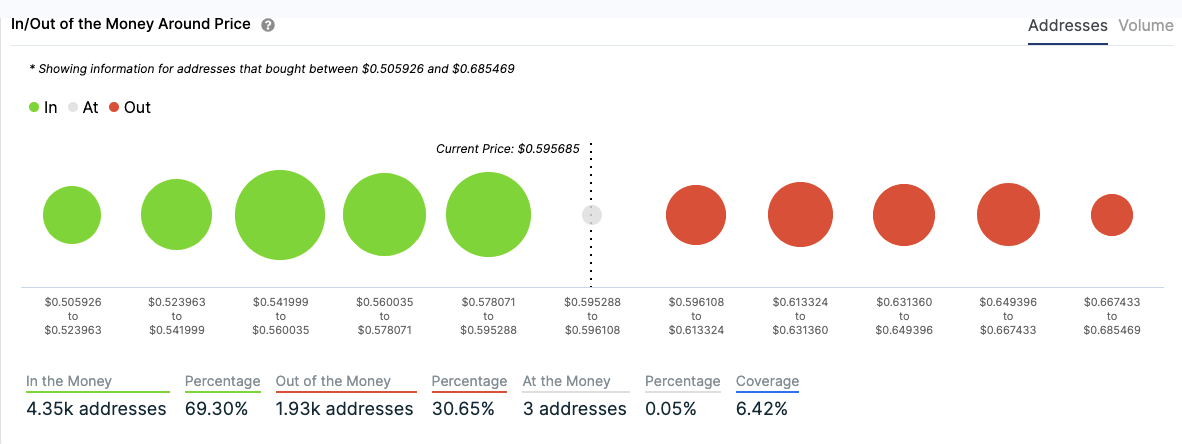Image resolution: width=1182 pixels, height=444 pixels.
Task: Click smallest red bubble $0.667433 to $0.685469
Action: (x=1112, y=215)
